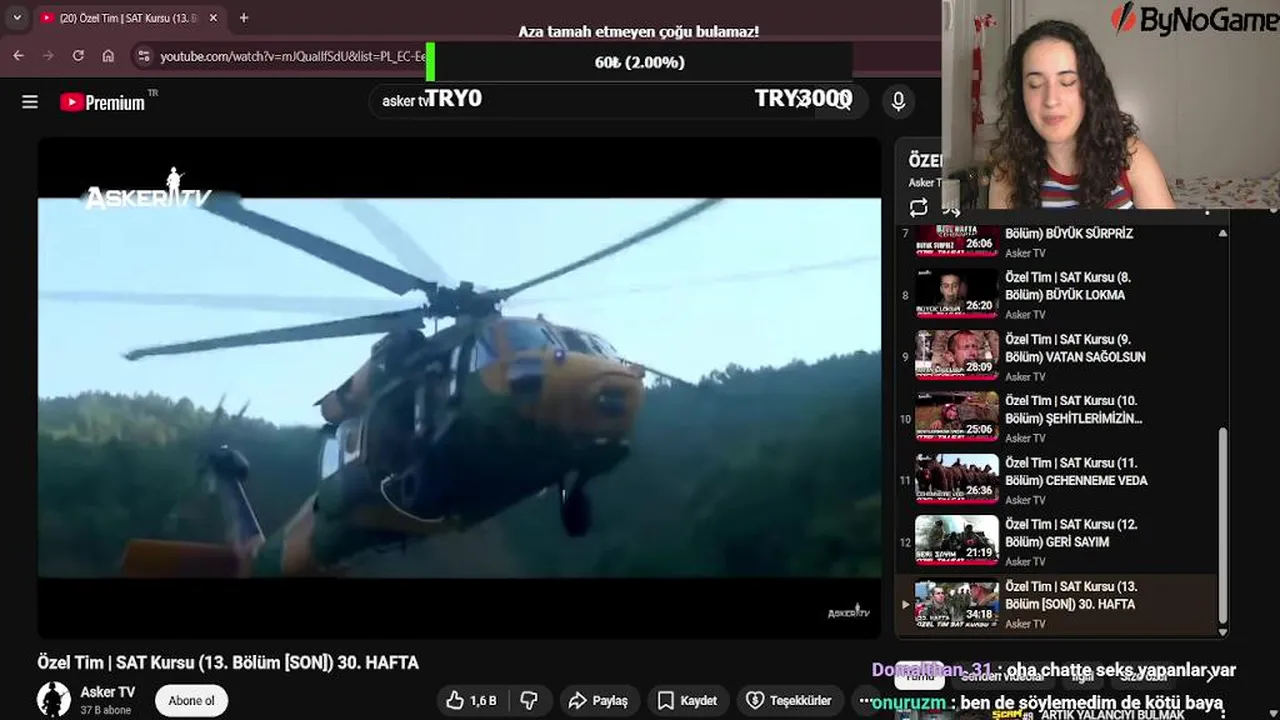Open Asker TV channel avatar
This screenshot has height=720, width=1280.
[x=54, y=699]
